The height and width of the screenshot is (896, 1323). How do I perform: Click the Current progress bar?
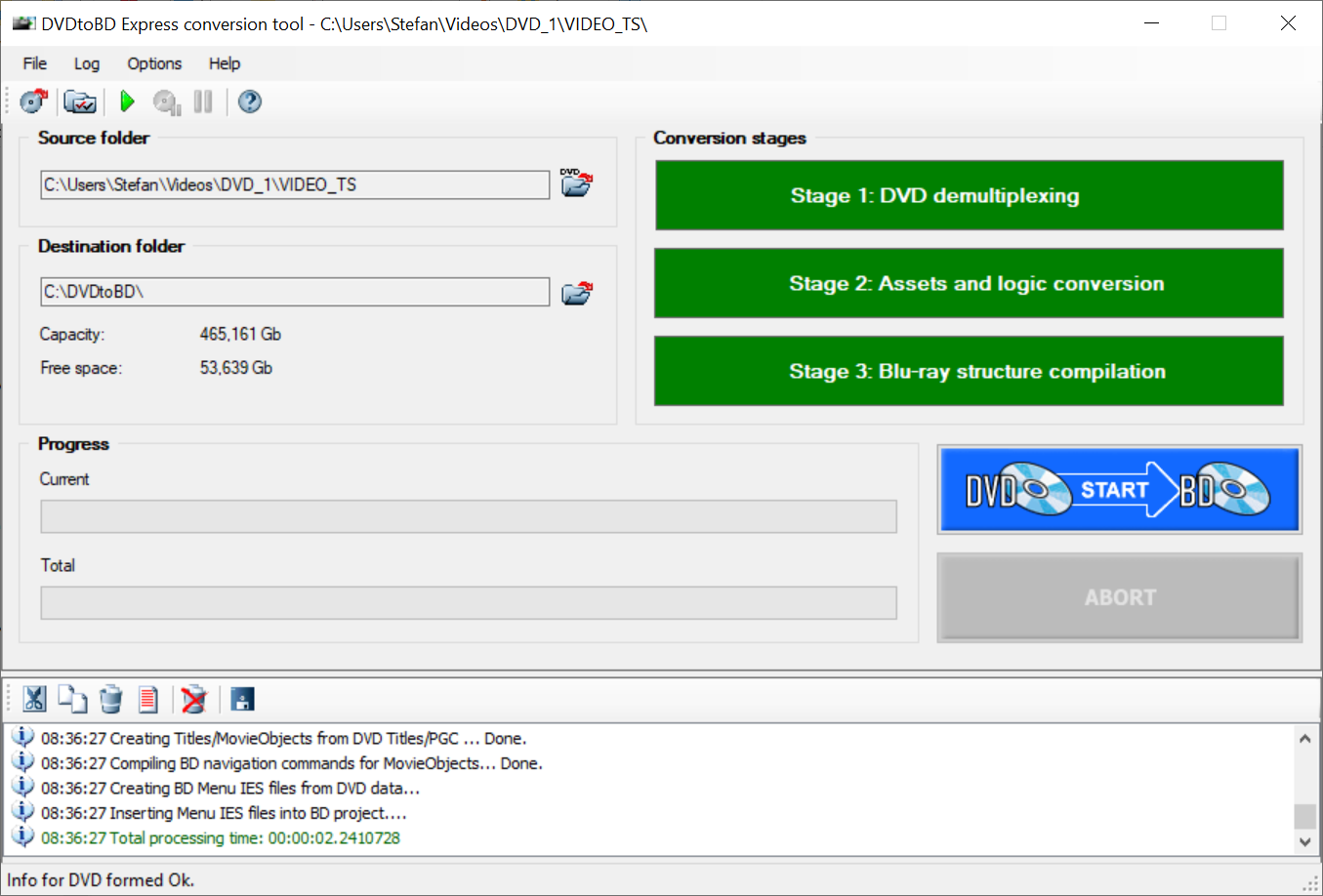pyautogui.click(x=469, y=516)
